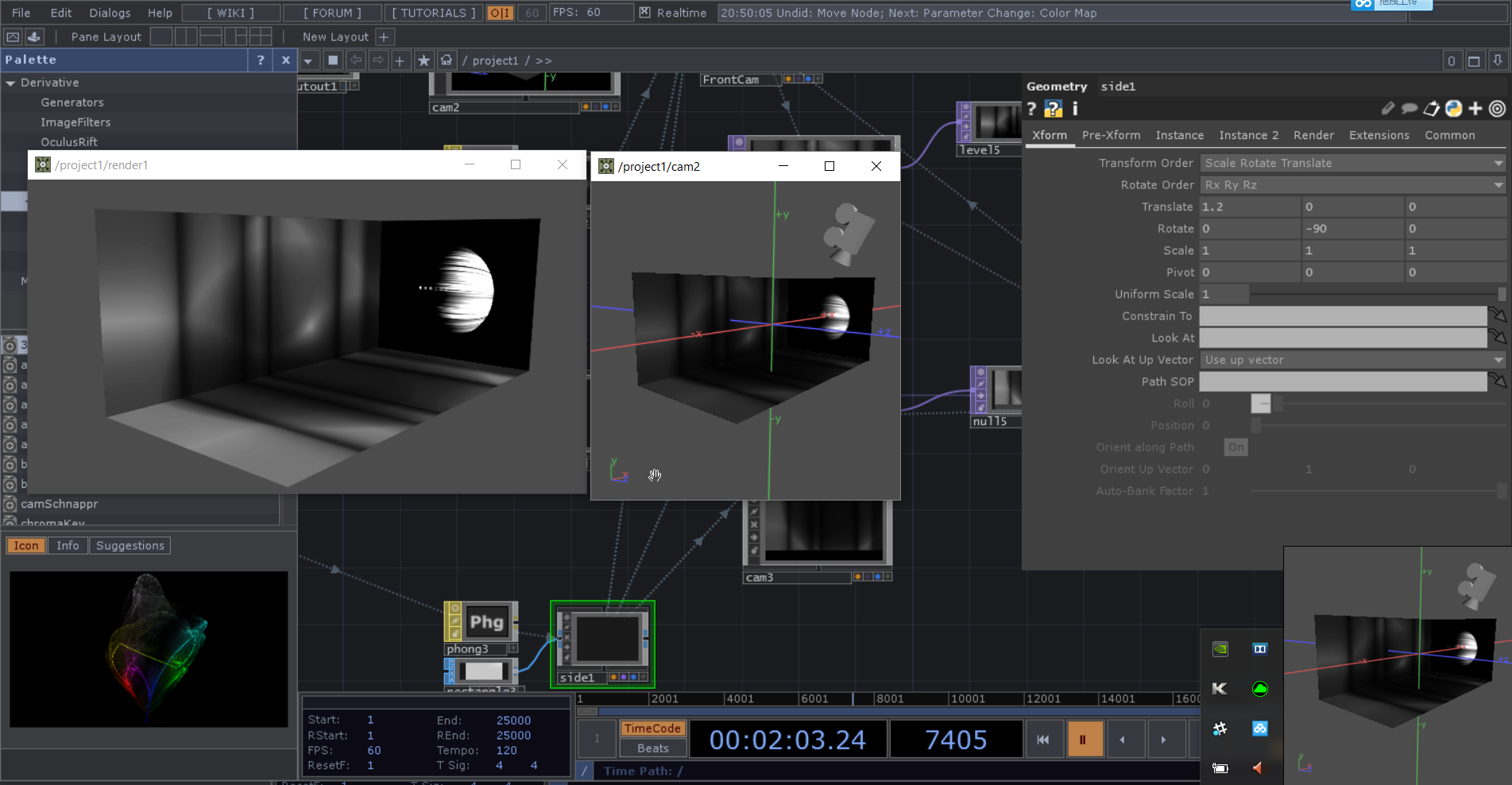The image size is (1512, 785).
Task: Click the TUTORIALS link button
Action: coord(434,13)
